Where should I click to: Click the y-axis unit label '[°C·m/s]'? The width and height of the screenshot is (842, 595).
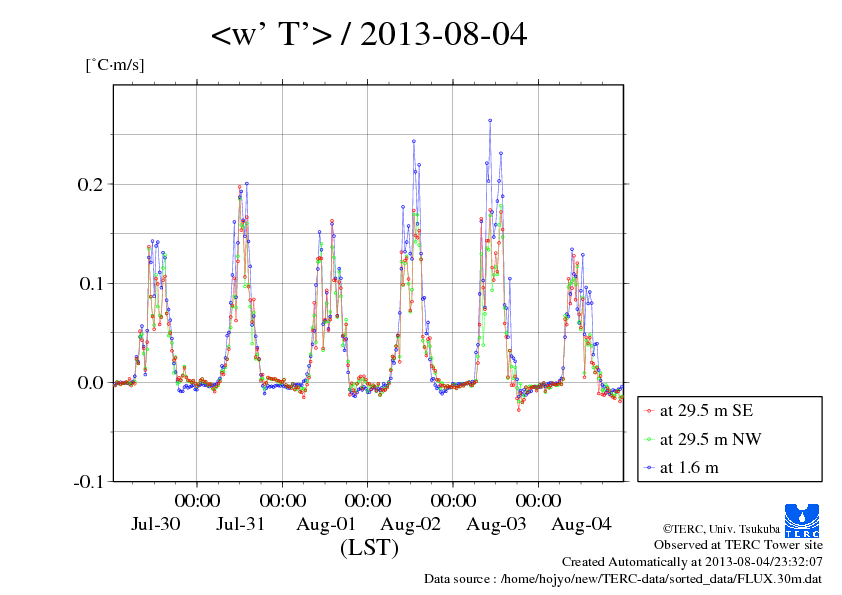[115, 65]
